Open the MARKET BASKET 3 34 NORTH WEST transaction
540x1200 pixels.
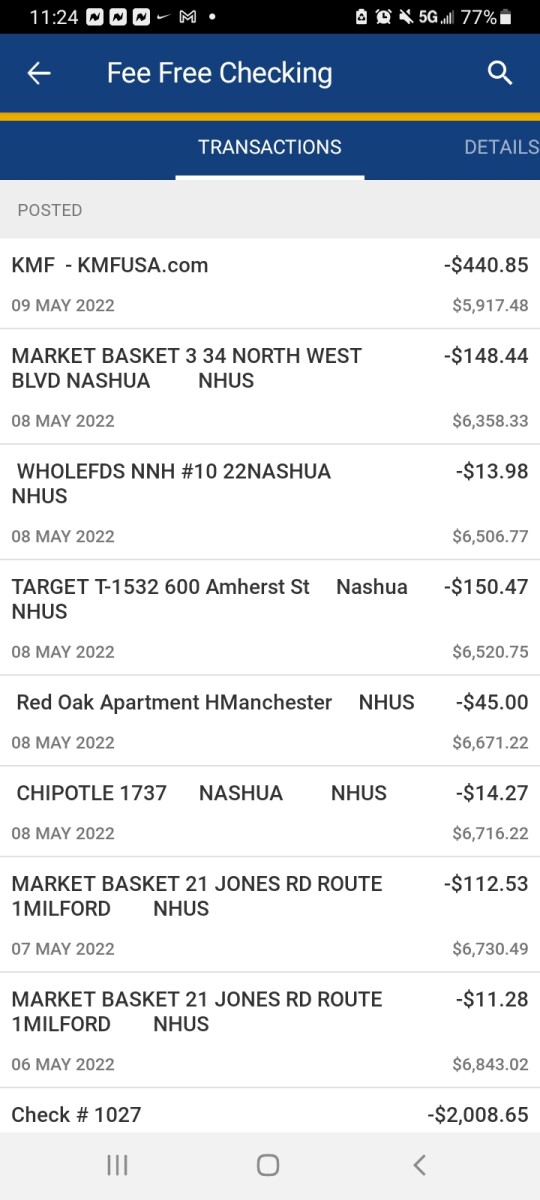click(270, 387)
